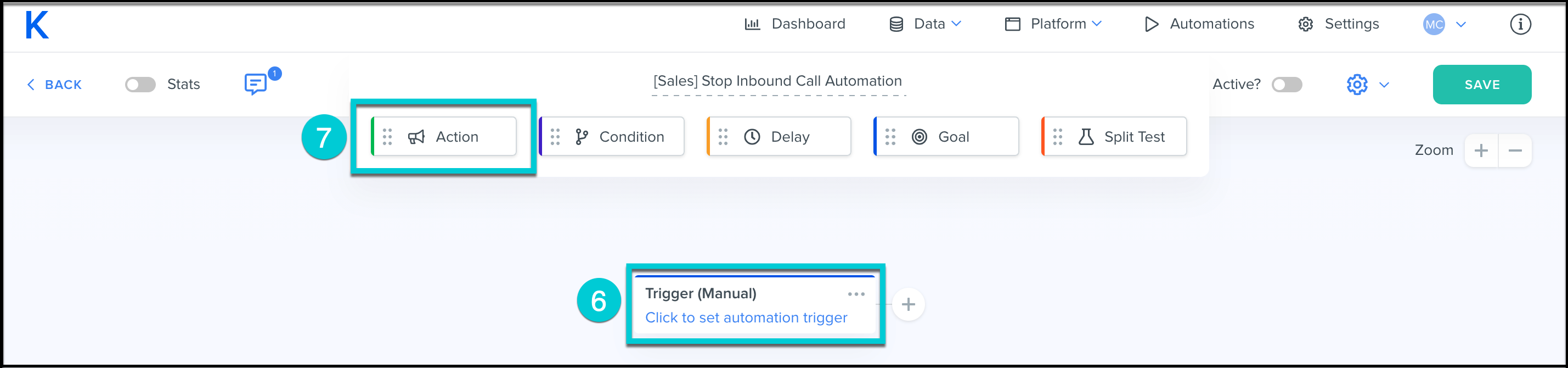Enable the Active? toggle
Image resolution: width=1568 pixels, height=368 pixels.
click(1287, 85)
